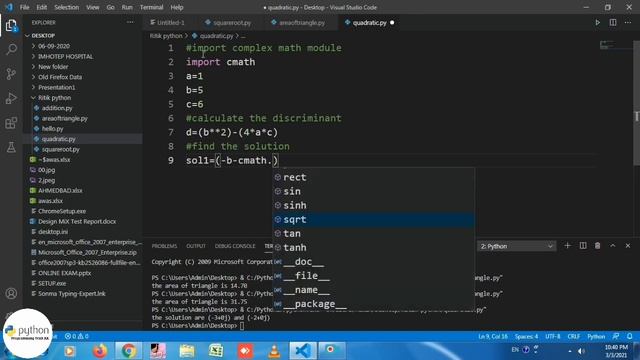640x360 pixels.
Task: Choose rect in autocomplete suggestions
Action: tap(373, 177)
